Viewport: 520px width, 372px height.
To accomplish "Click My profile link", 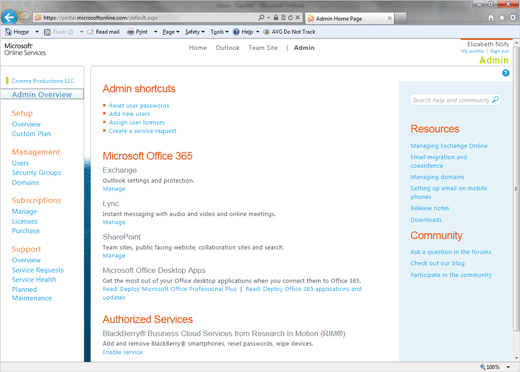I will (x=472, y=51).
